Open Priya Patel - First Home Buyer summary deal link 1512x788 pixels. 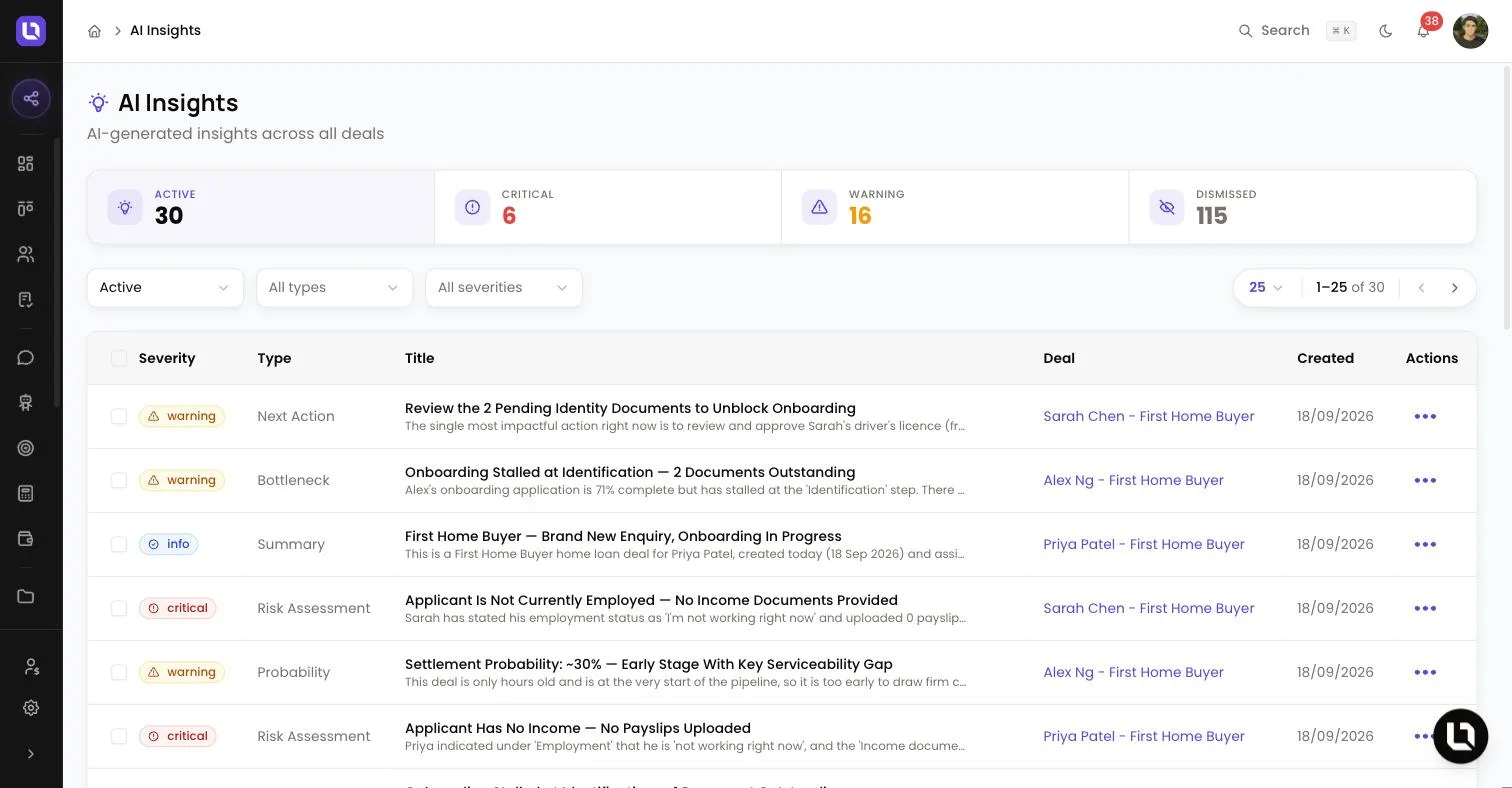pos(1144,544)
